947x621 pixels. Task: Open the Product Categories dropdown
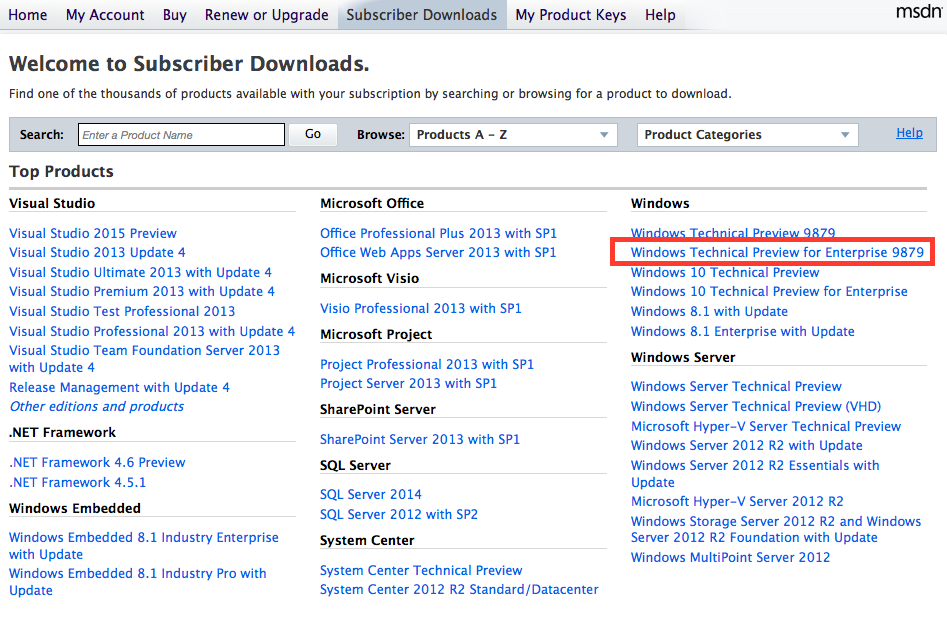[748, 135]
